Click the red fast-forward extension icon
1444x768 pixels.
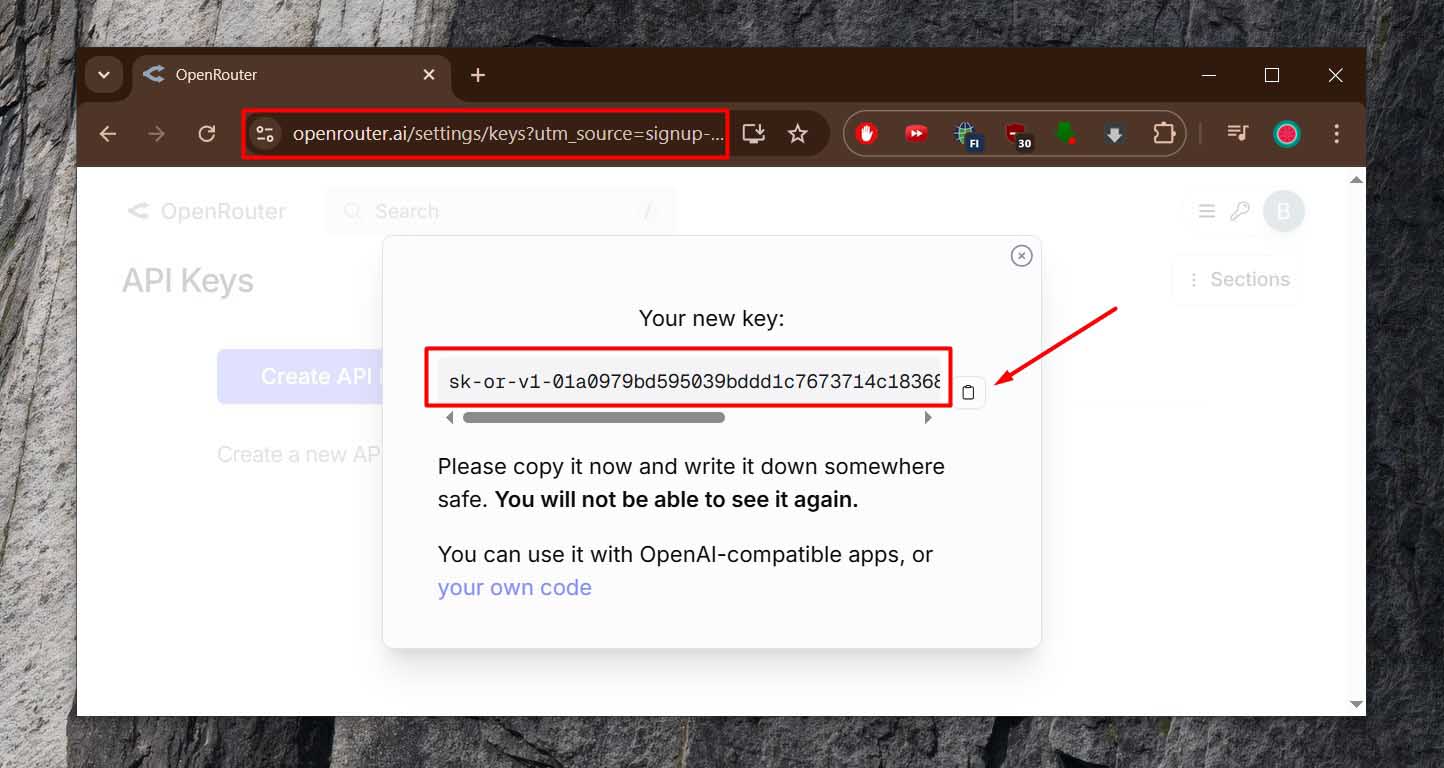pyautogui.click(x=915, y=134)
